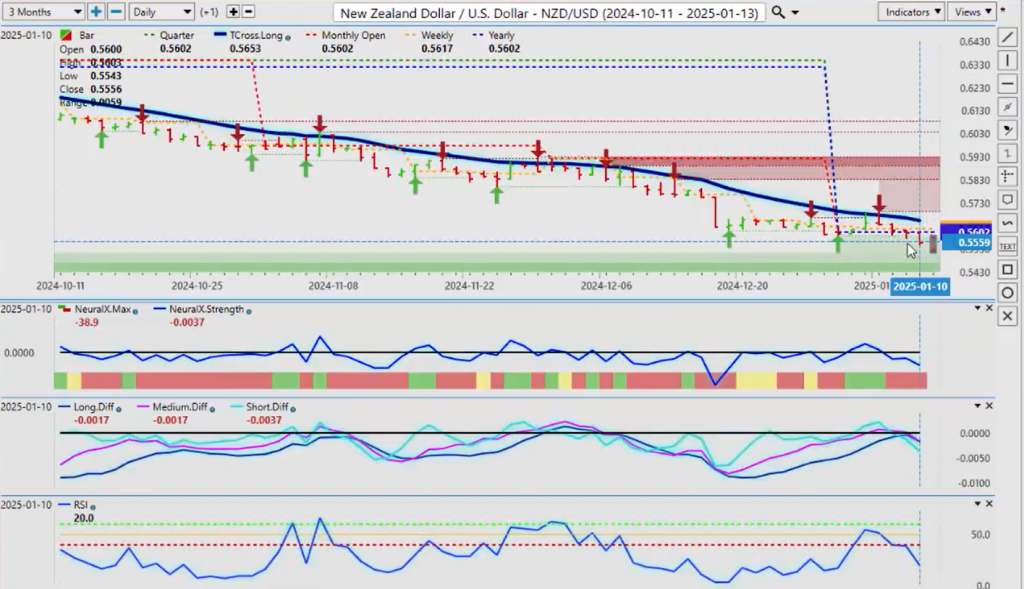Select the circle drawing tool
Image resolution: width=1024 pixels, height=589 pixels.
click(x=1007, y=293)
